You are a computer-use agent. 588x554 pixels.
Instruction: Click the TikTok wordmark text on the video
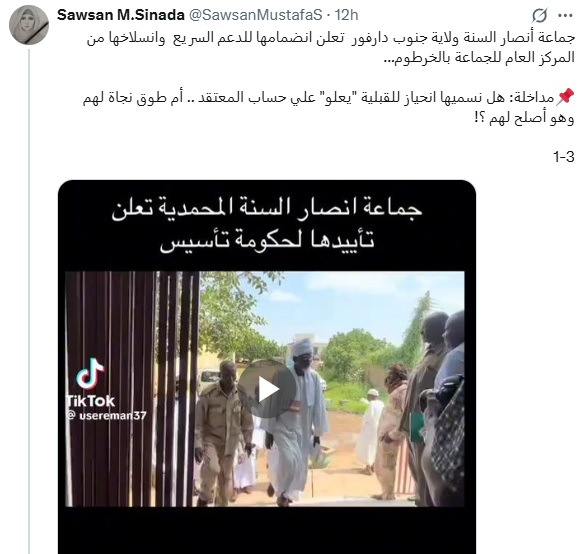(x=90, y=401)
